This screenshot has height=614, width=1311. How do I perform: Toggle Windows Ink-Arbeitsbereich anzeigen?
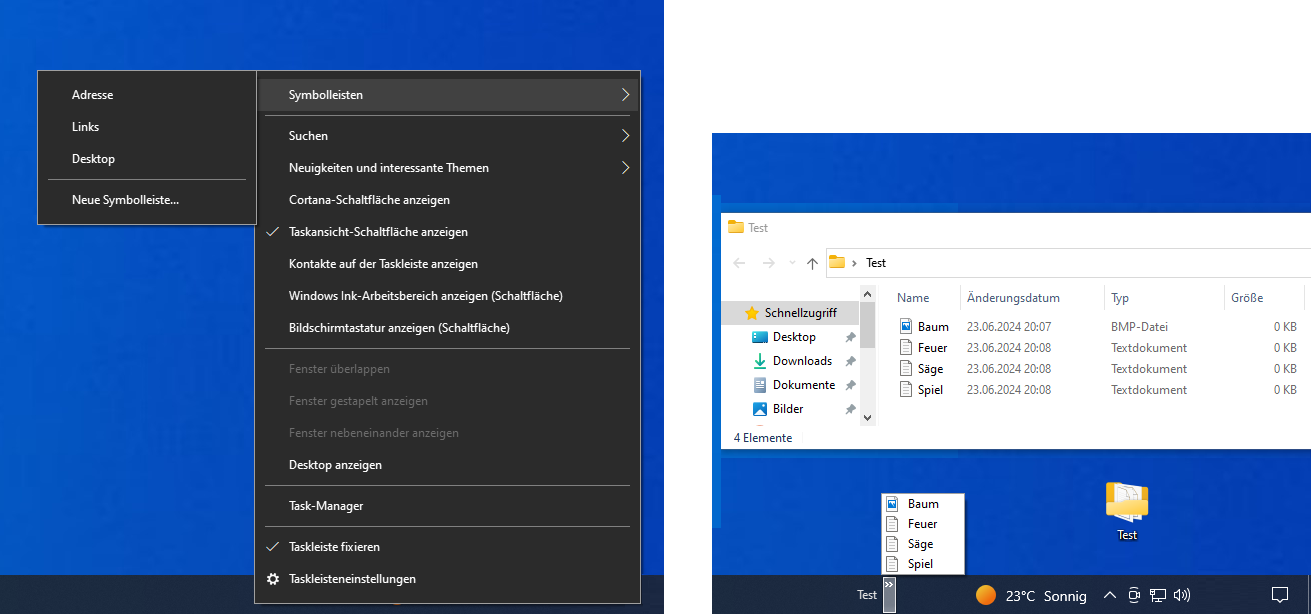448,296
